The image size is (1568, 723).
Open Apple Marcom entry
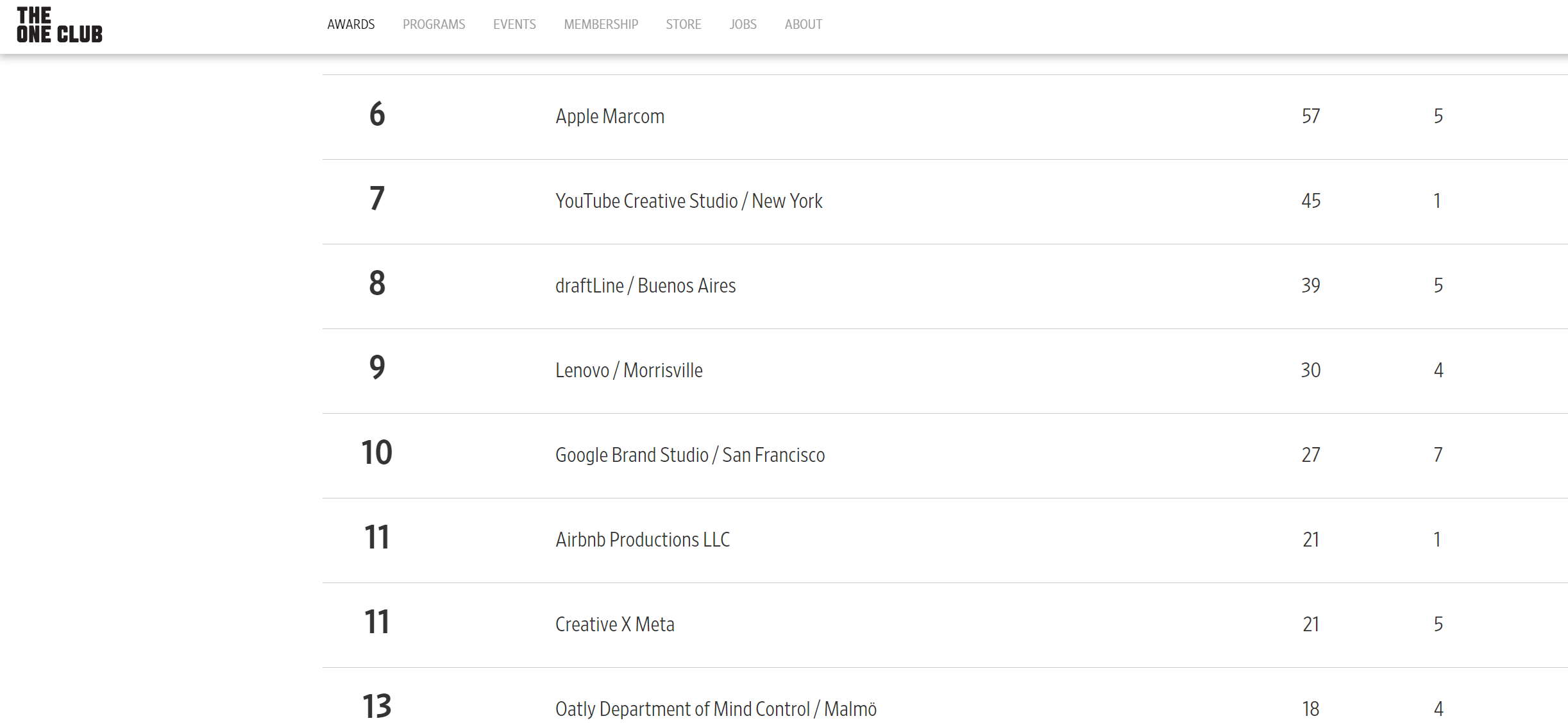pos(610,117)
